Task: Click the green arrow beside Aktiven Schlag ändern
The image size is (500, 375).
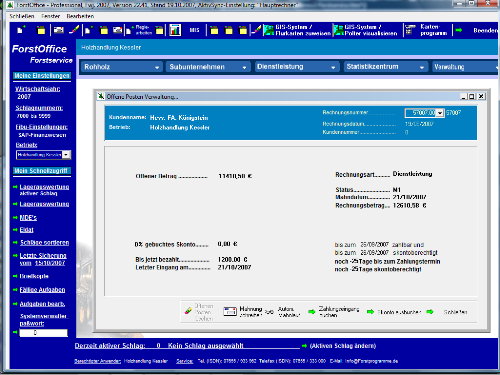Action: coord(304,346)
